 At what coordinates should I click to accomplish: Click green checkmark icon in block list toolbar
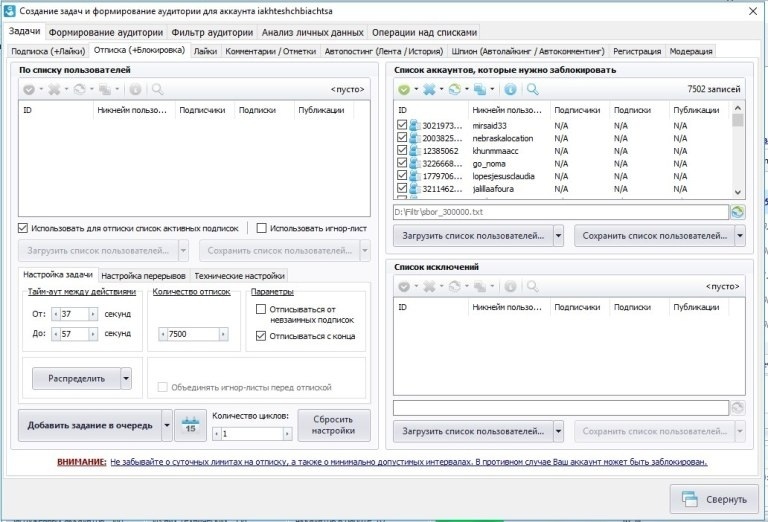404,90
